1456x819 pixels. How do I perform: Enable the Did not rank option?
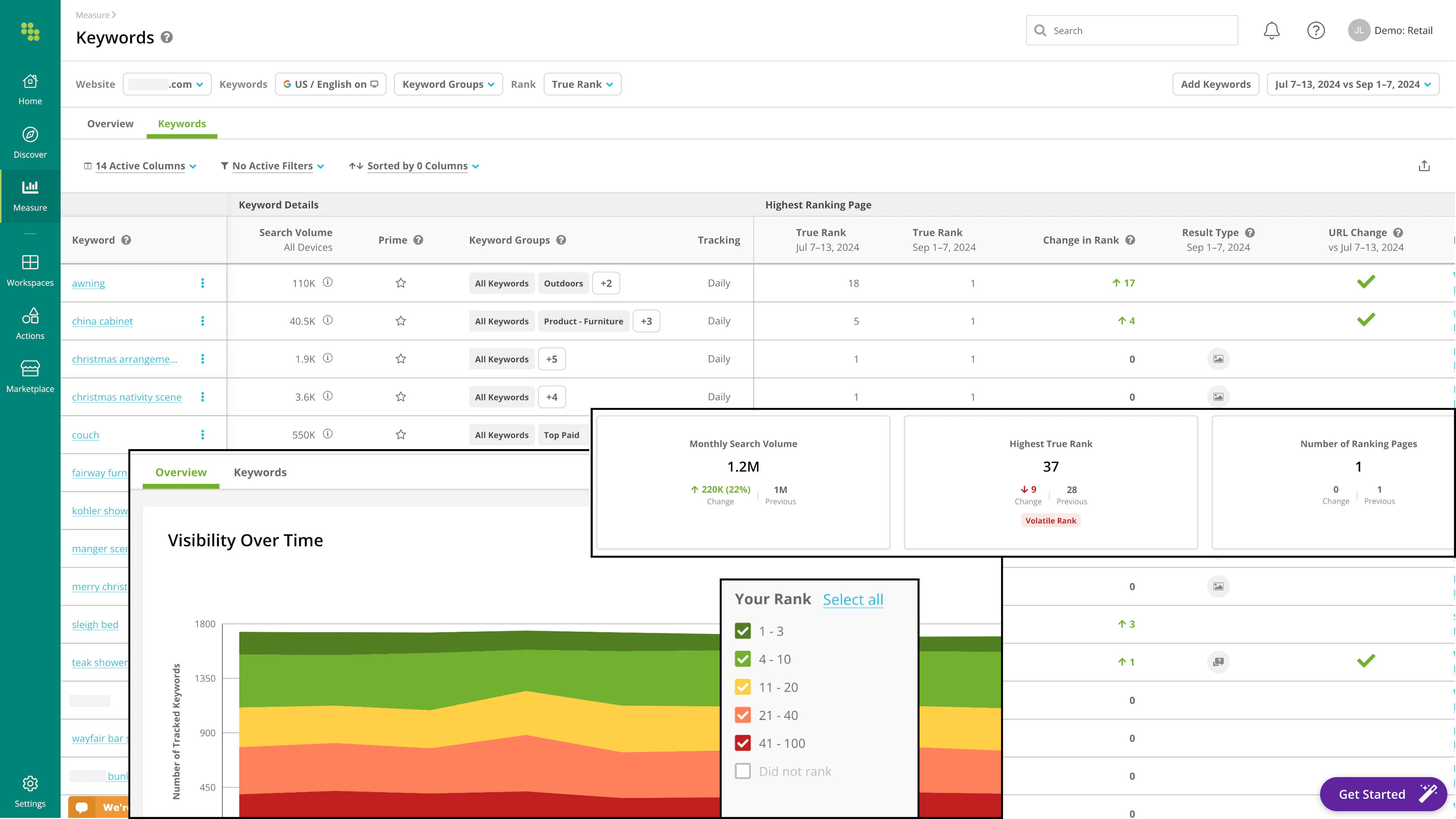tap(743, 770)
